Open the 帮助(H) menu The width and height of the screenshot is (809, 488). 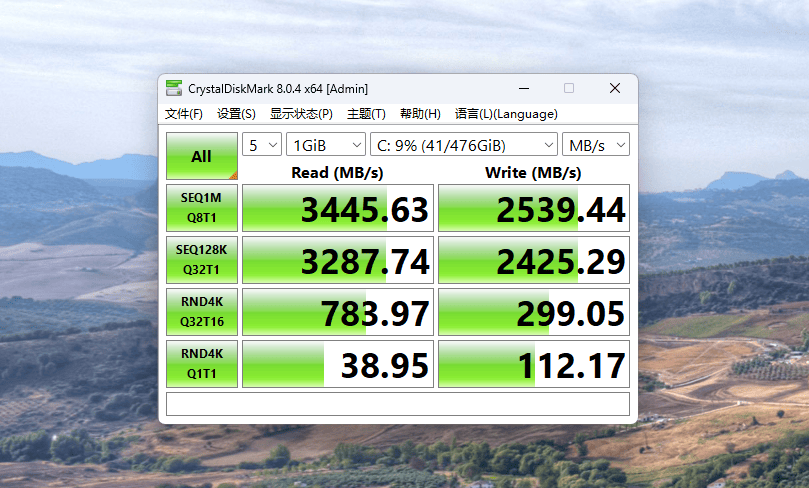click(x=420, y=114)
